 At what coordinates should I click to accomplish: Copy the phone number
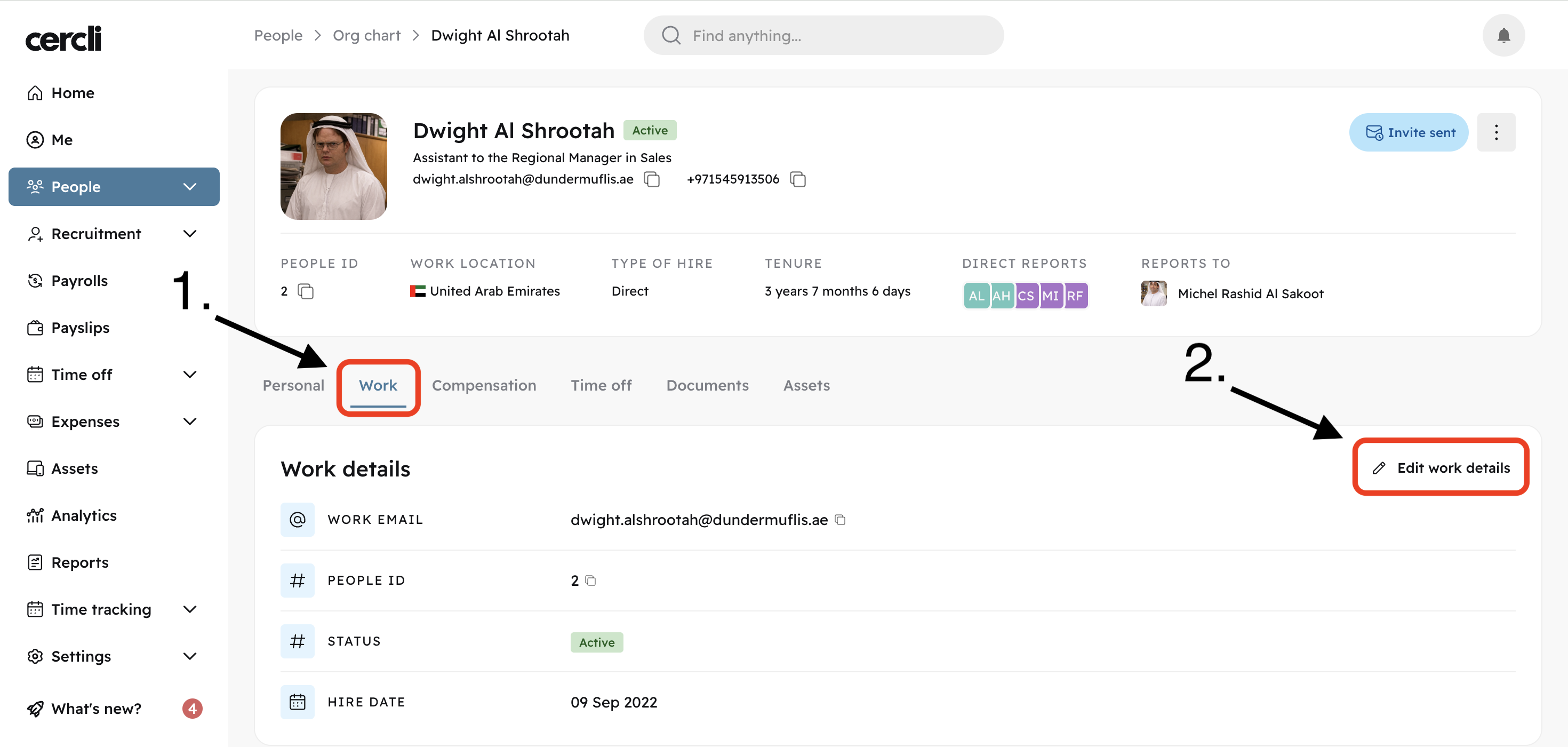(x=797, y=180)
